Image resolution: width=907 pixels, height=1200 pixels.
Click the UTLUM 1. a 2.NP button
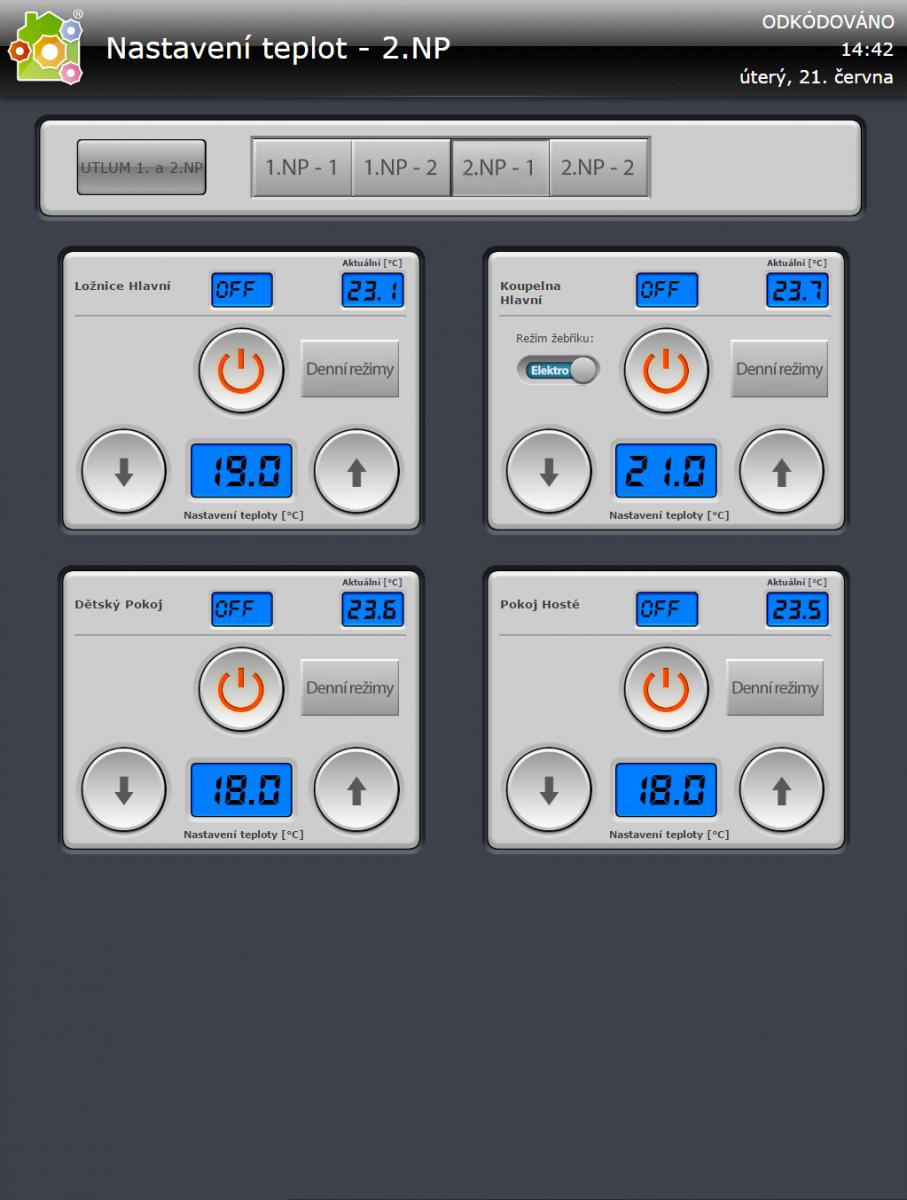(141, 167)
